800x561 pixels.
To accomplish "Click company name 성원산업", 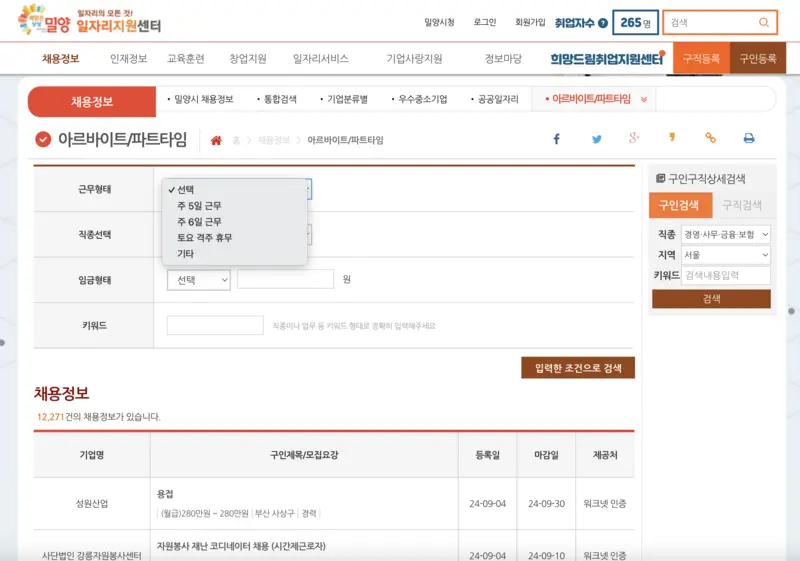I will (x=92, y=503).
